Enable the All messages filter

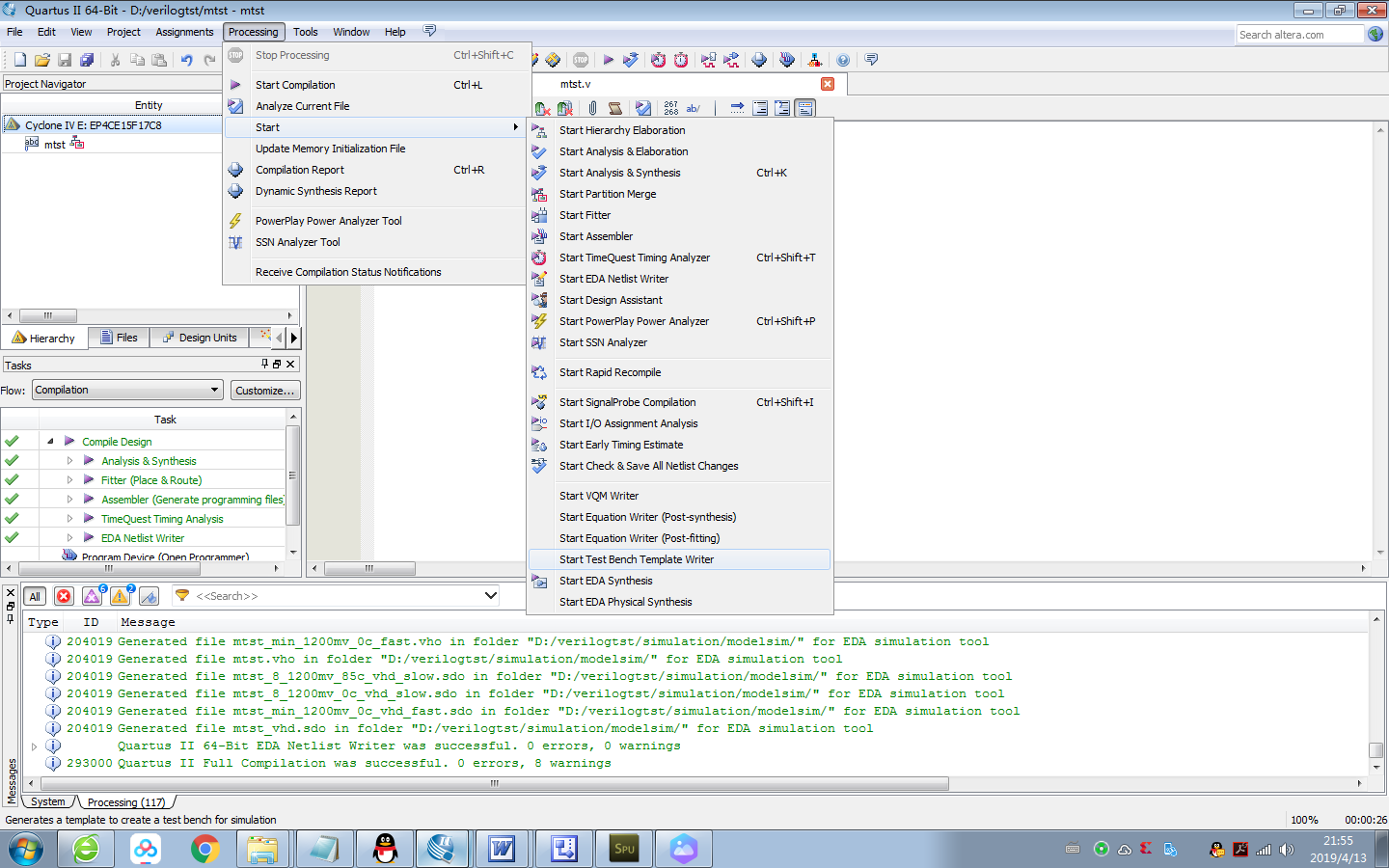[35, 596]
